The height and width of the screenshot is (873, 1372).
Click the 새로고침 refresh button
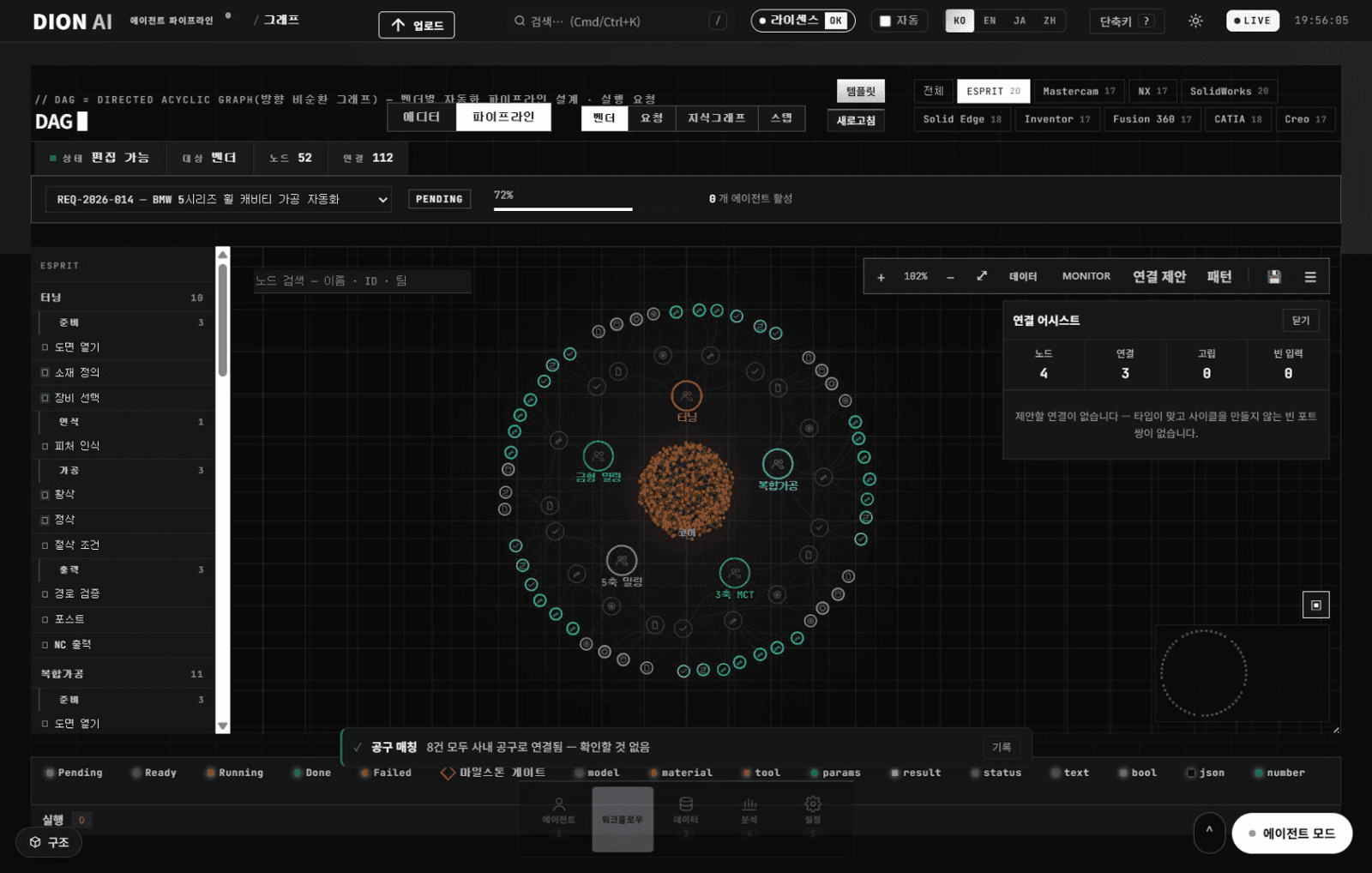coord(856,121)
